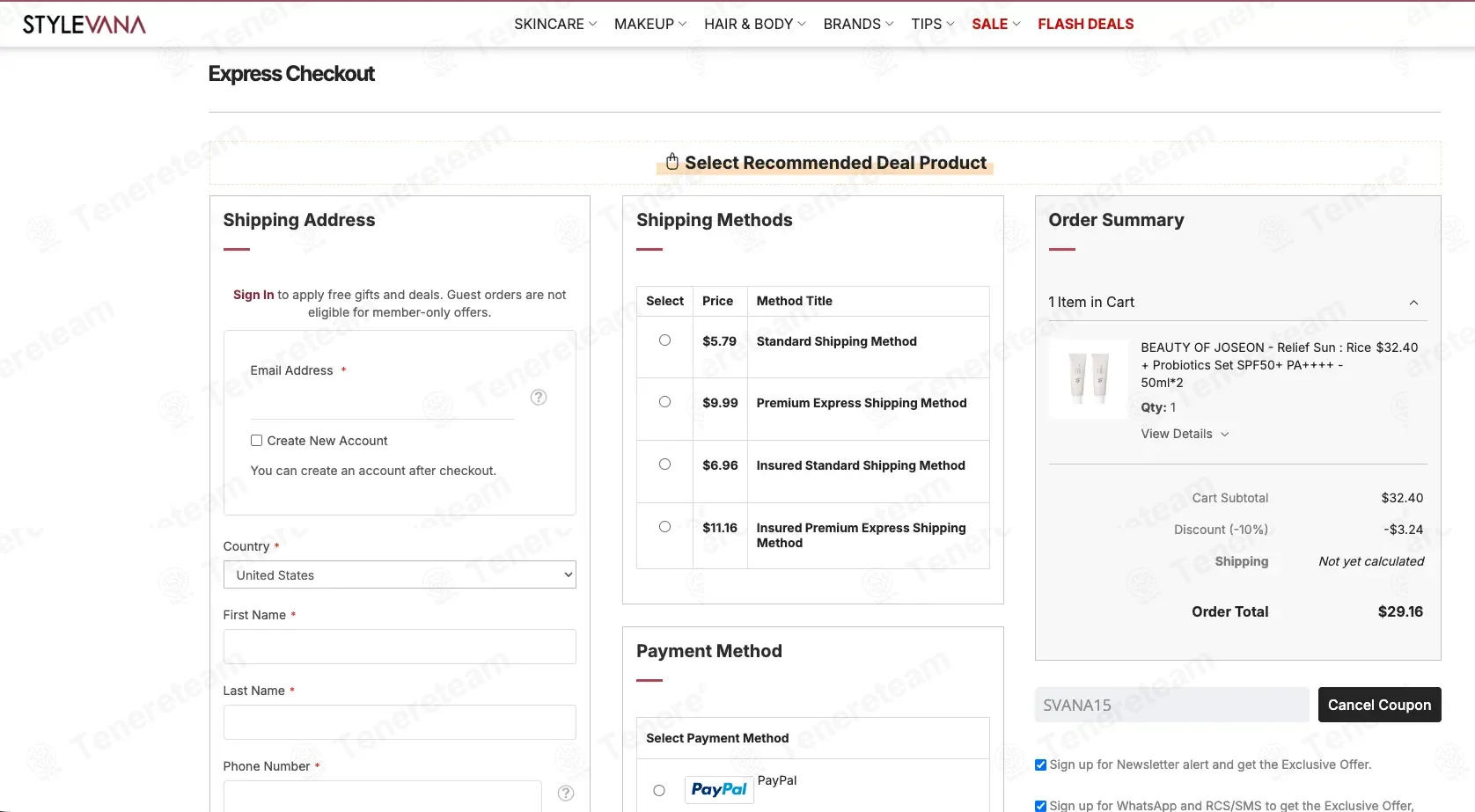Choose the $9.99 Premium Express Shipping radio
Screen dimensions: 1475x812
coord(664,402)
